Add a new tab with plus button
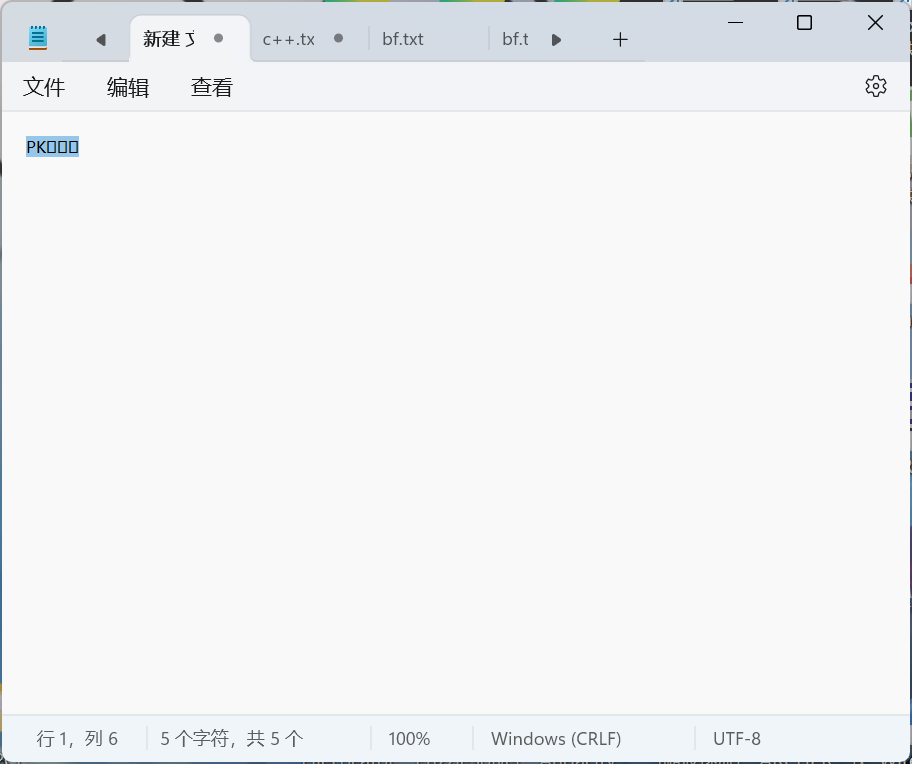 pyautogui.click(x=620, y=39)
